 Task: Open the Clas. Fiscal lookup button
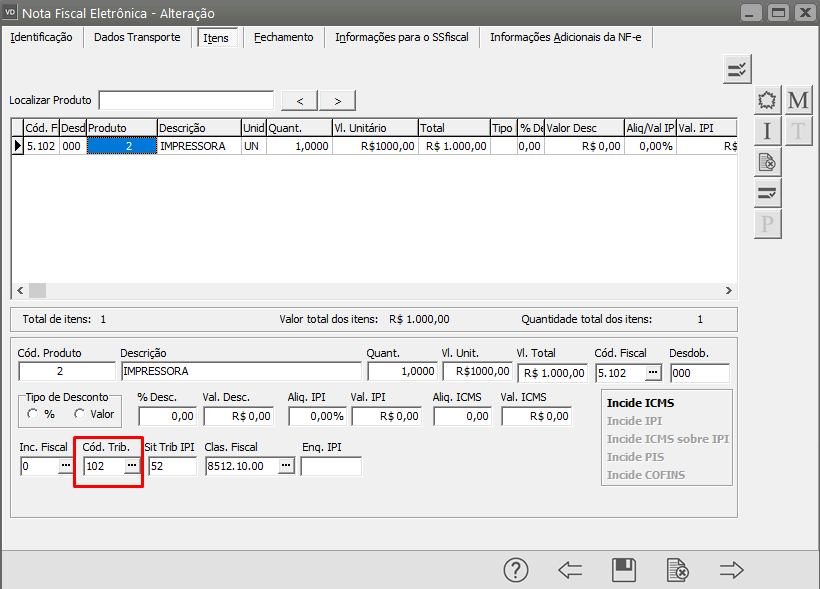(x=285, y=466)
